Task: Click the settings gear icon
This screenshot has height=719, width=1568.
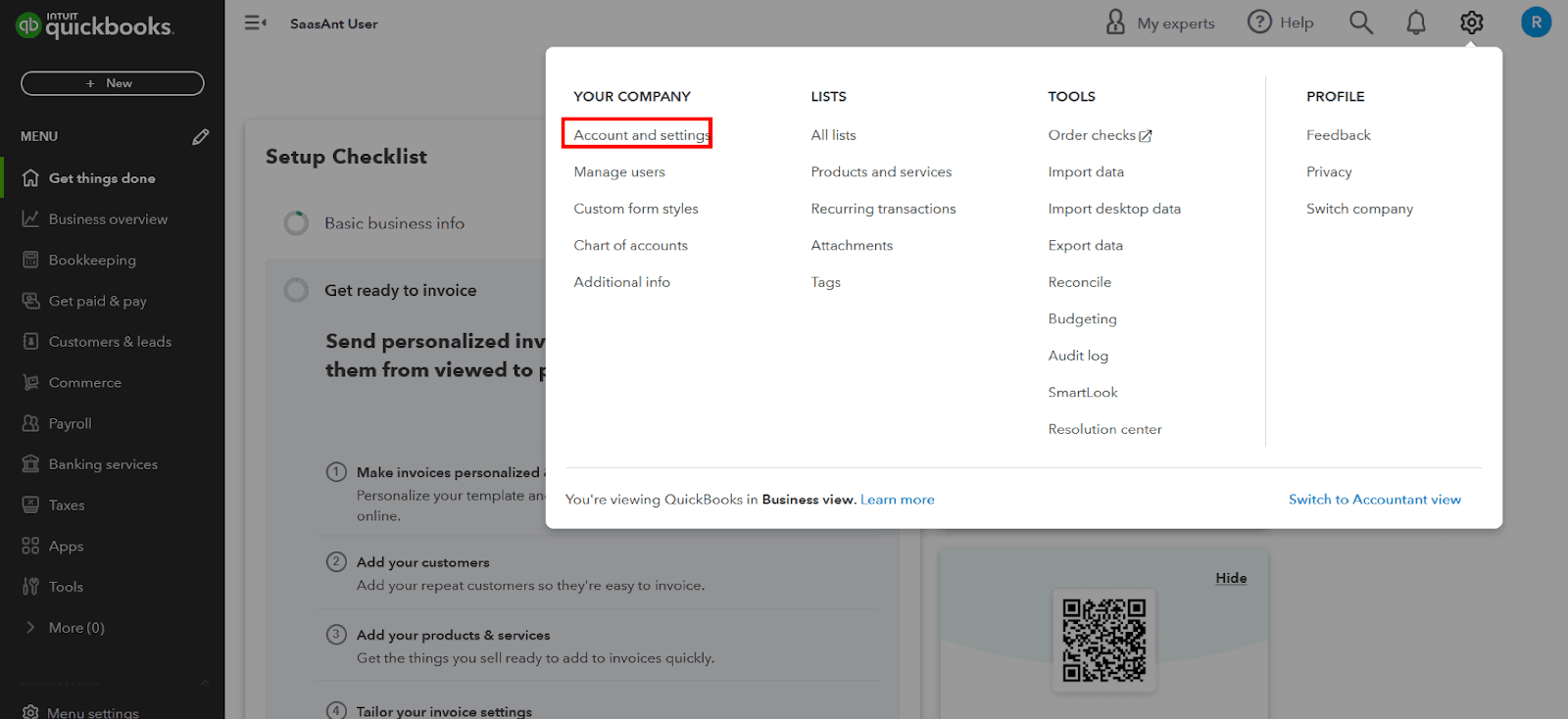Action: click(1471, 23)
